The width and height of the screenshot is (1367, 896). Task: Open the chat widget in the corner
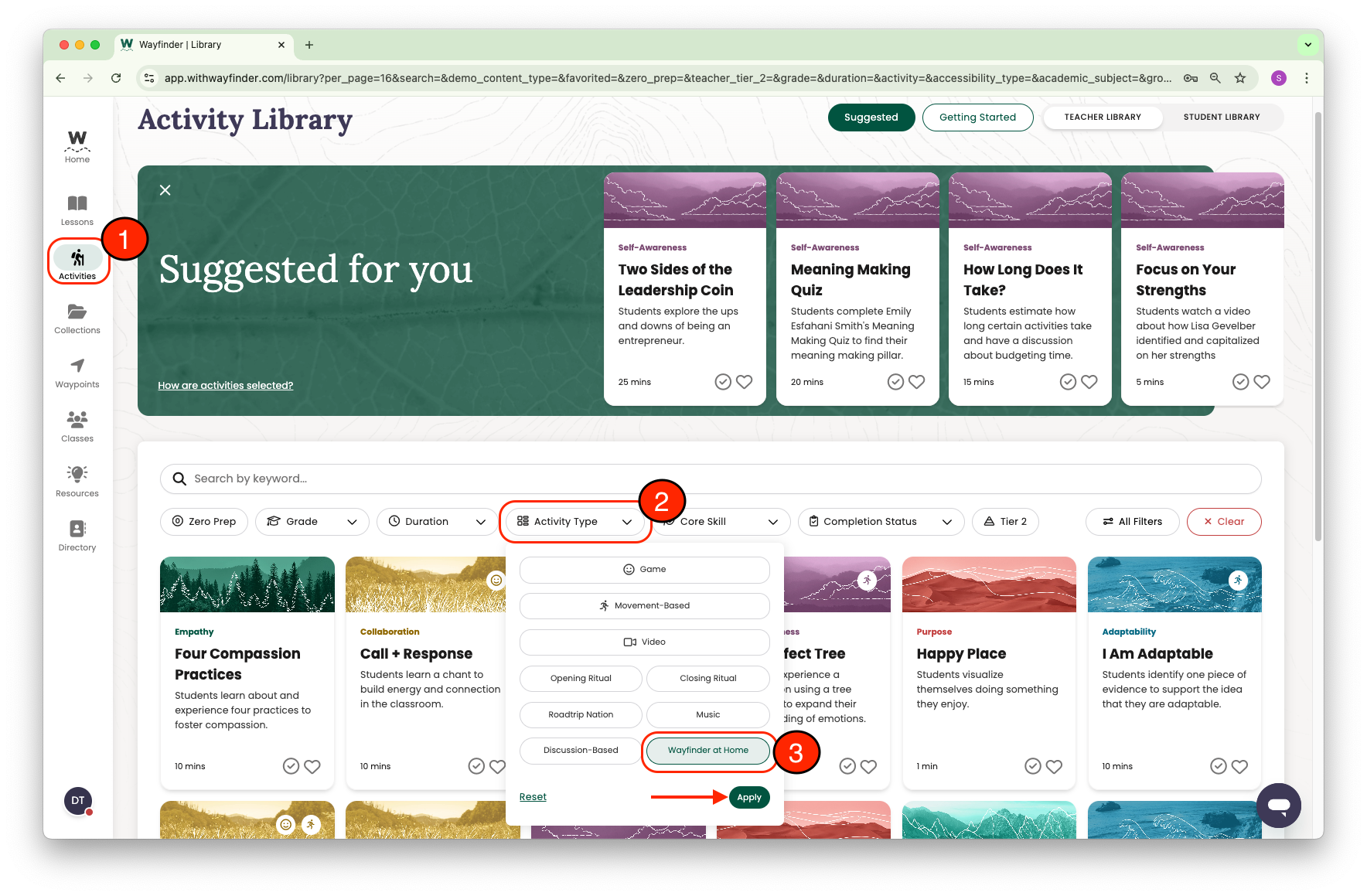(x=1279, y=805)
